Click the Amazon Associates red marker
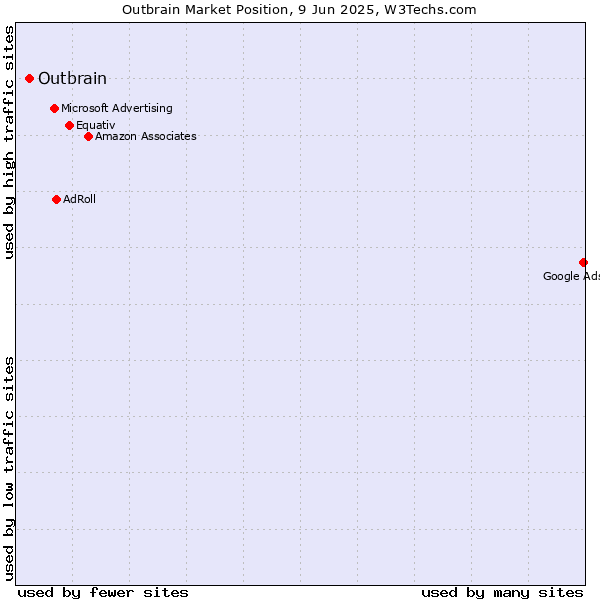The height and width of the screenshot is (600, 600). [88, 136]
